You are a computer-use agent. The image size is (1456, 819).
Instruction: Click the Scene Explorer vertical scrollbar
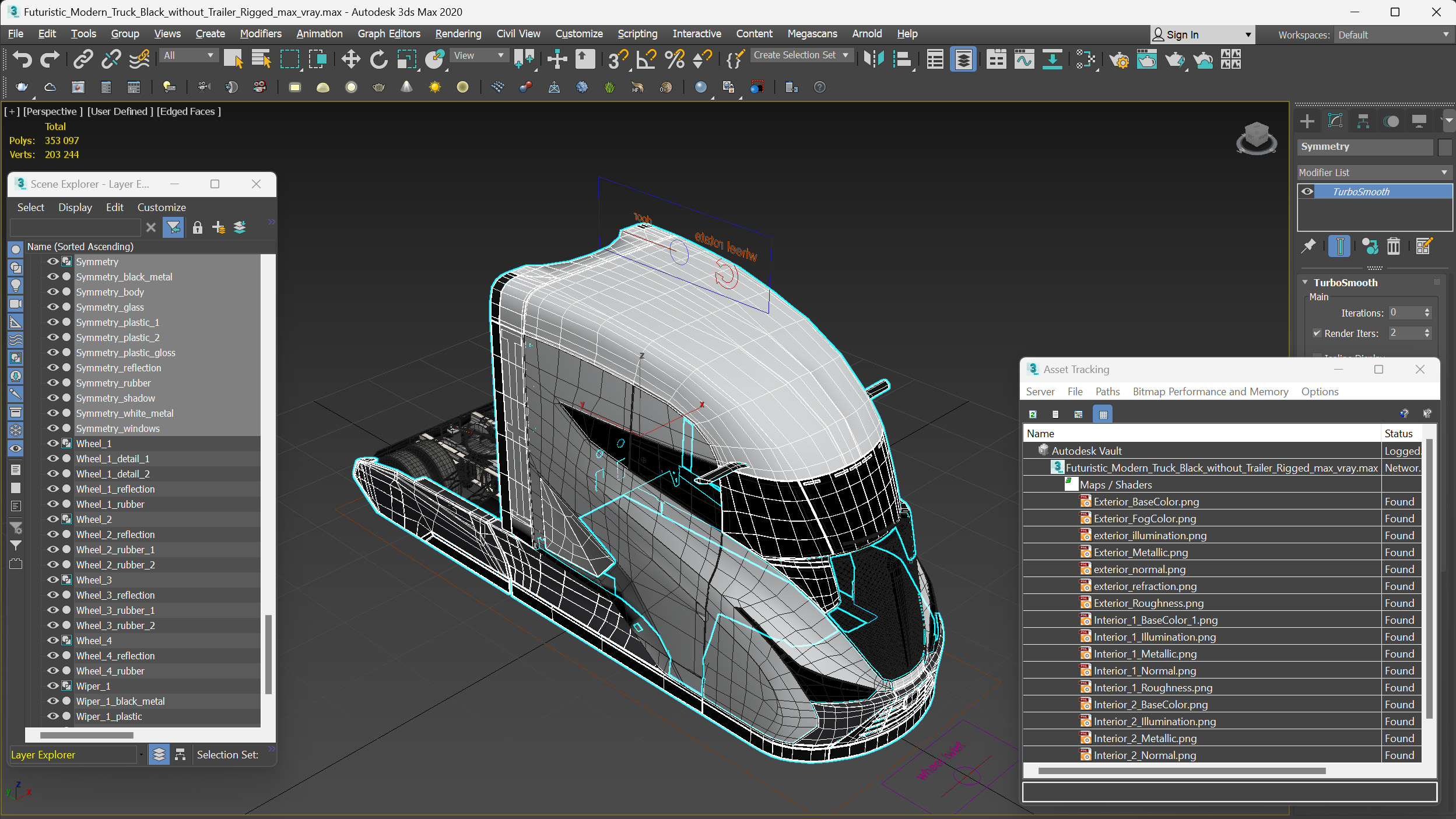point(268,653)
